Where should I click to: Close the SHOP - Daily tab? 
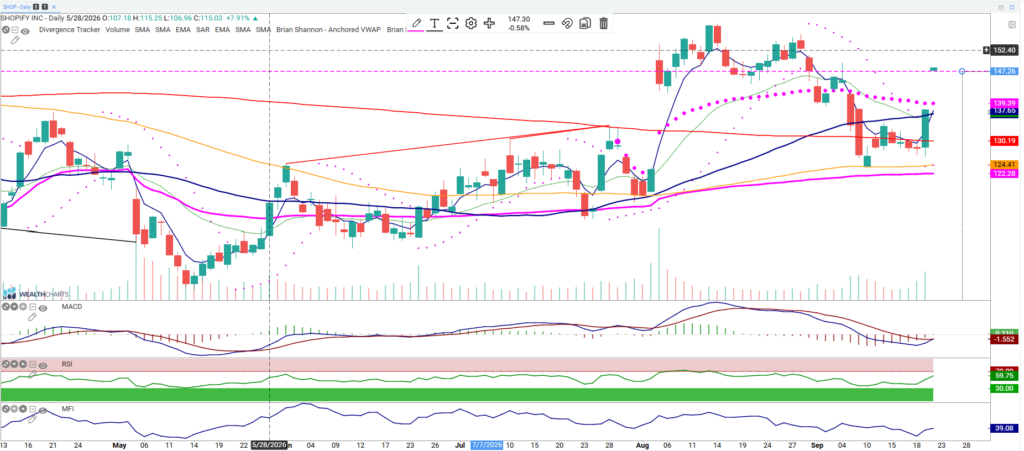coord(54,7)
